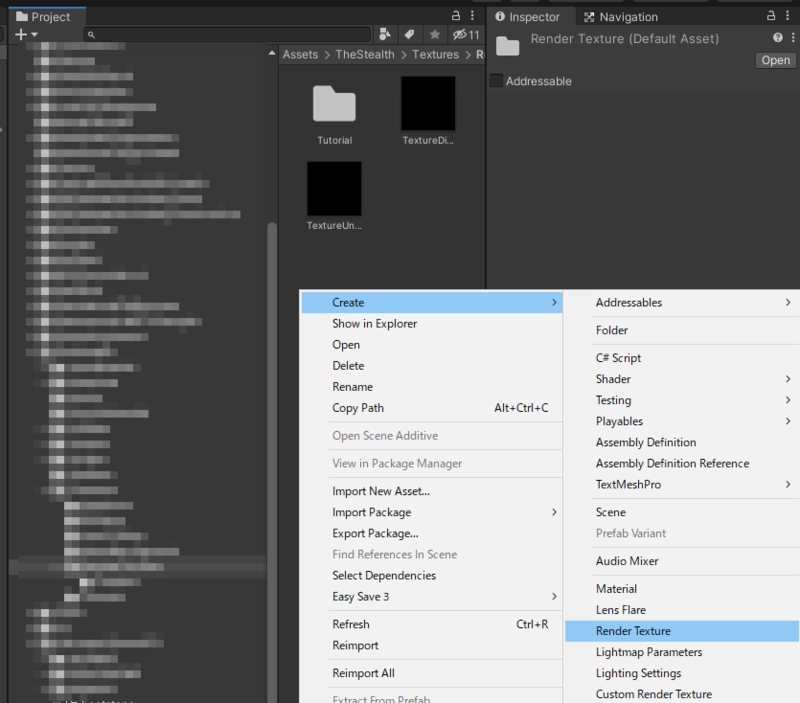
Task: Click the favorites star icon
Action: point(435,34)
